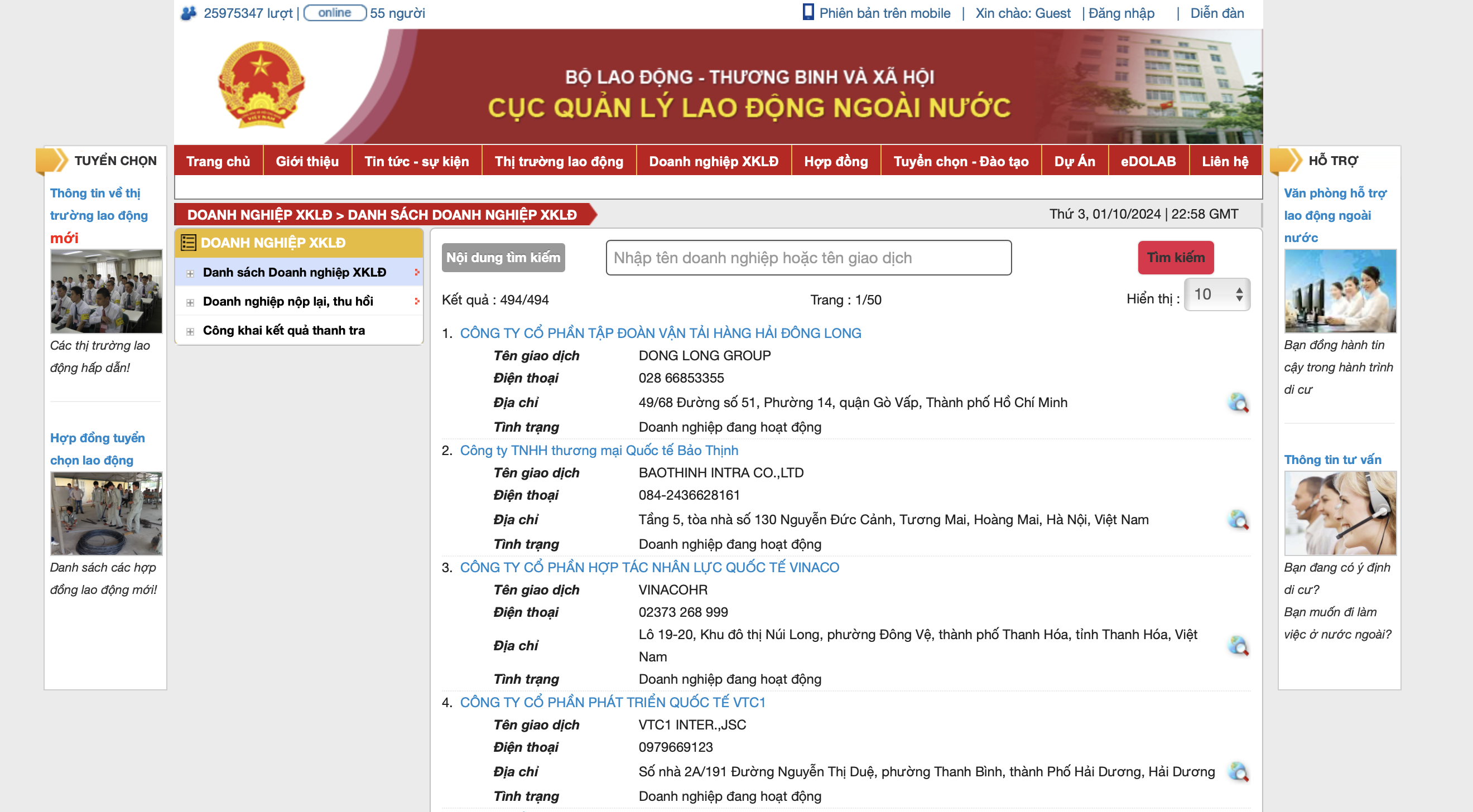Open the Hiển thị results-per-page dropdown
1473x812 pixels.
1216,294
